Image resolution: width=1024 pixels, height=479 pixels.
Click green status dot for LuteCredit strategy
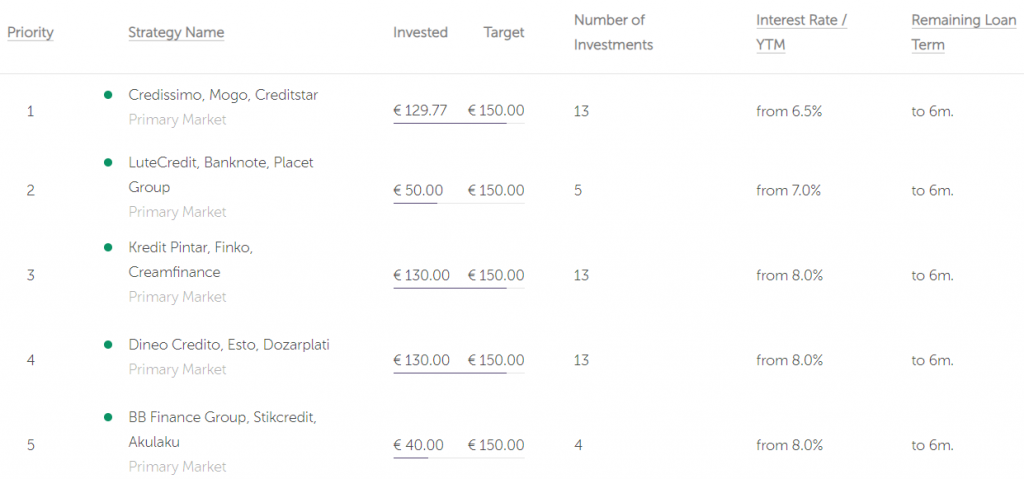pos(108,162)
